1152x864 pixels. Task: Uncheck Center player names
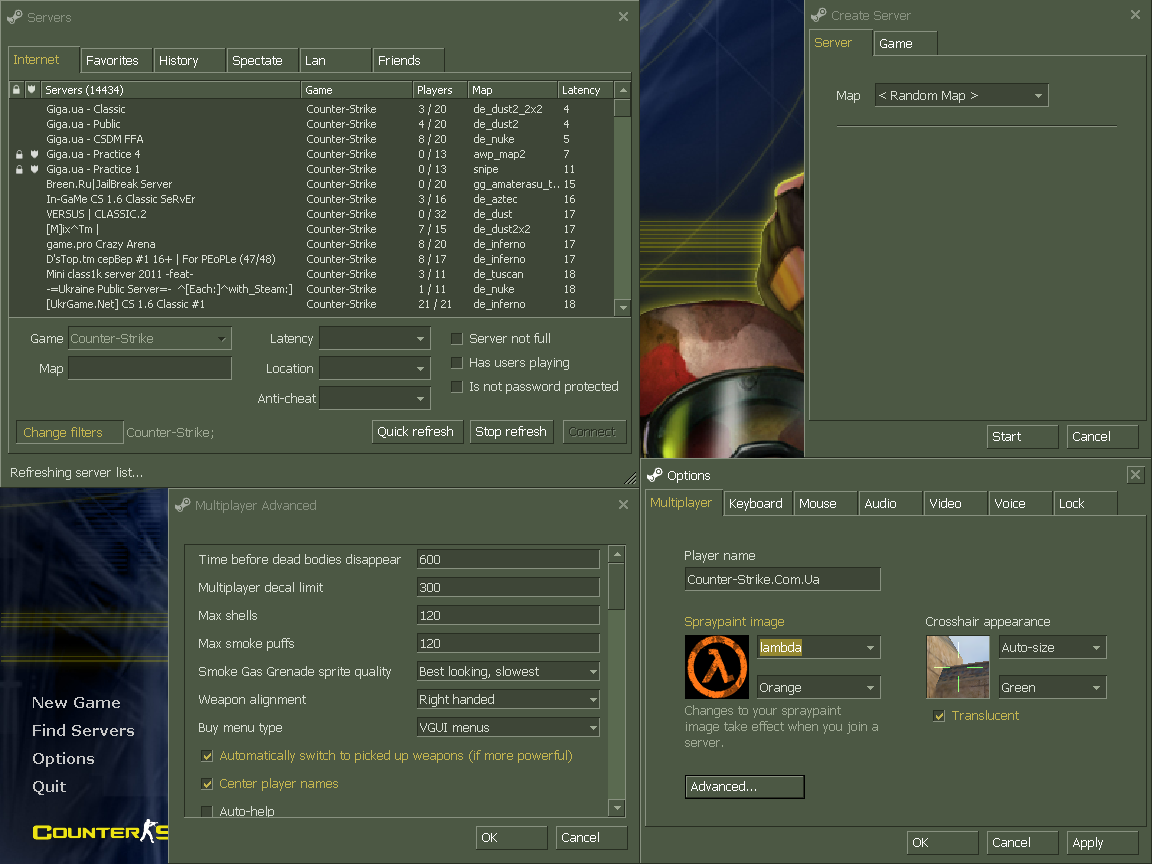click(x=207, y=784)
